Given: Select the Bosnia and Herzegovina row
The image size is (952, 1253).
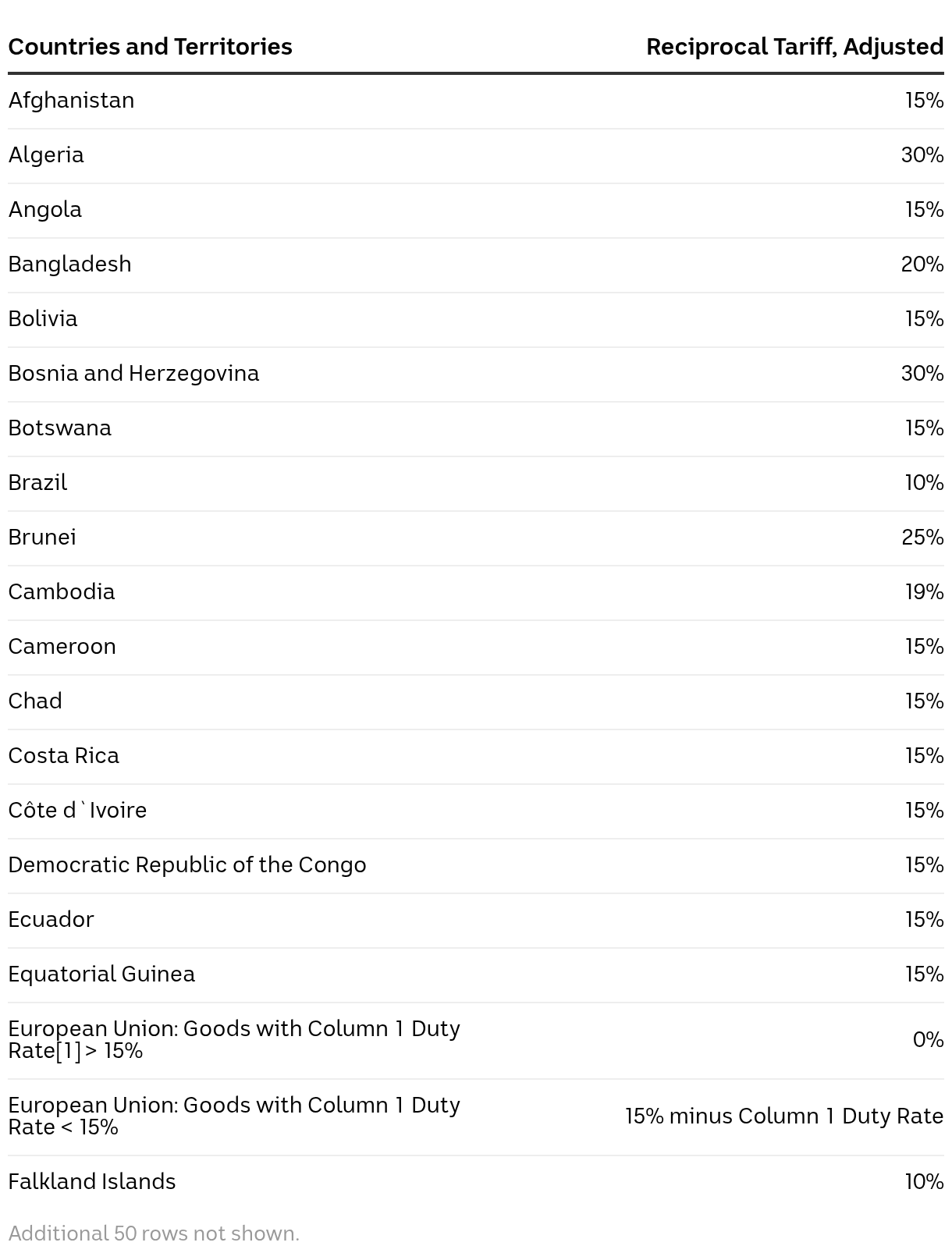Looking at the screenshot, I should (476, 374).
